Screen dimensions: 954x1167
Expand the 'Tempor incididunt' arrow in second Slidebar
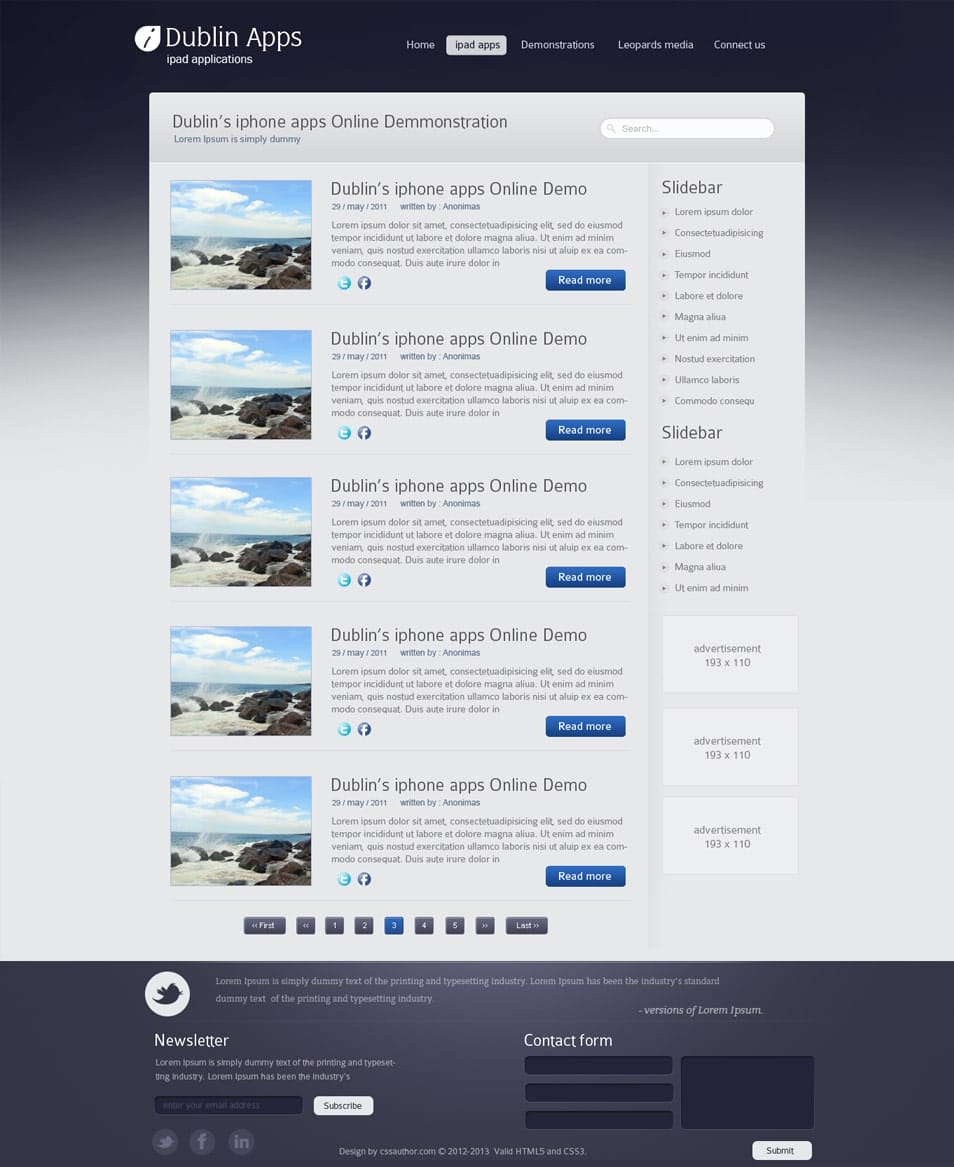(x=666, y=525)
